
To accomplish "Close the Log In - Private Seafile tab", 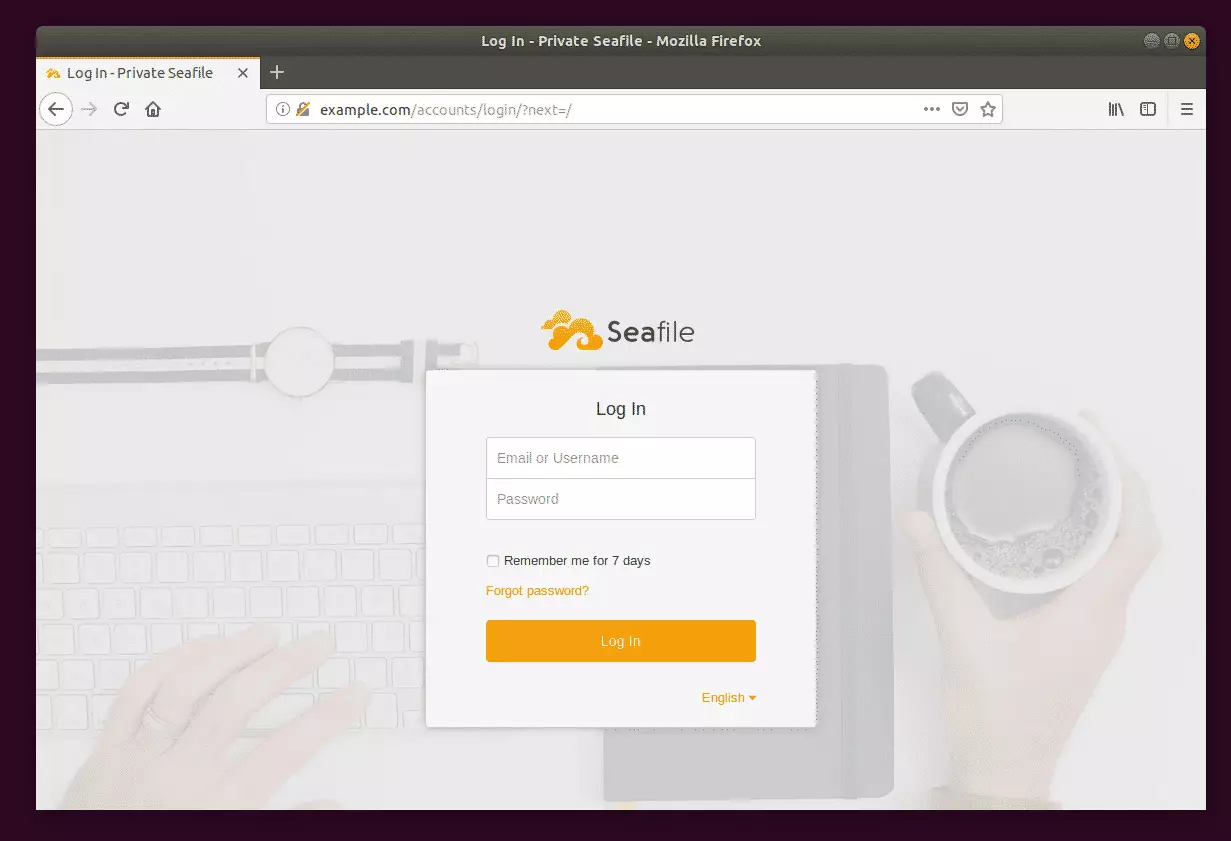I will pyautogui.click(x=243, y=73).
